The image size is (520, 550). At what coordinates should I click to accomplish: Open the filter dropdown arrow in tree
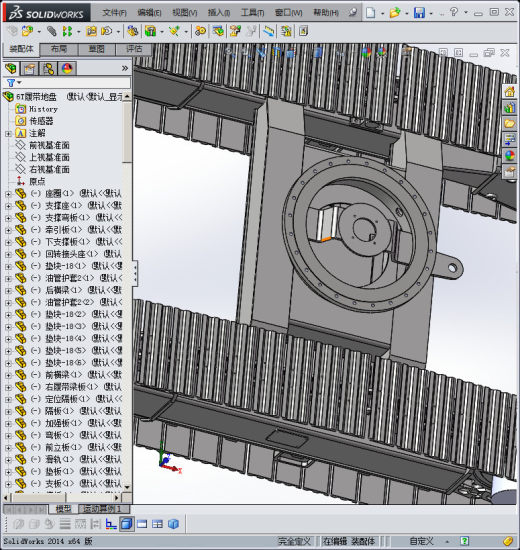[20, 82]
